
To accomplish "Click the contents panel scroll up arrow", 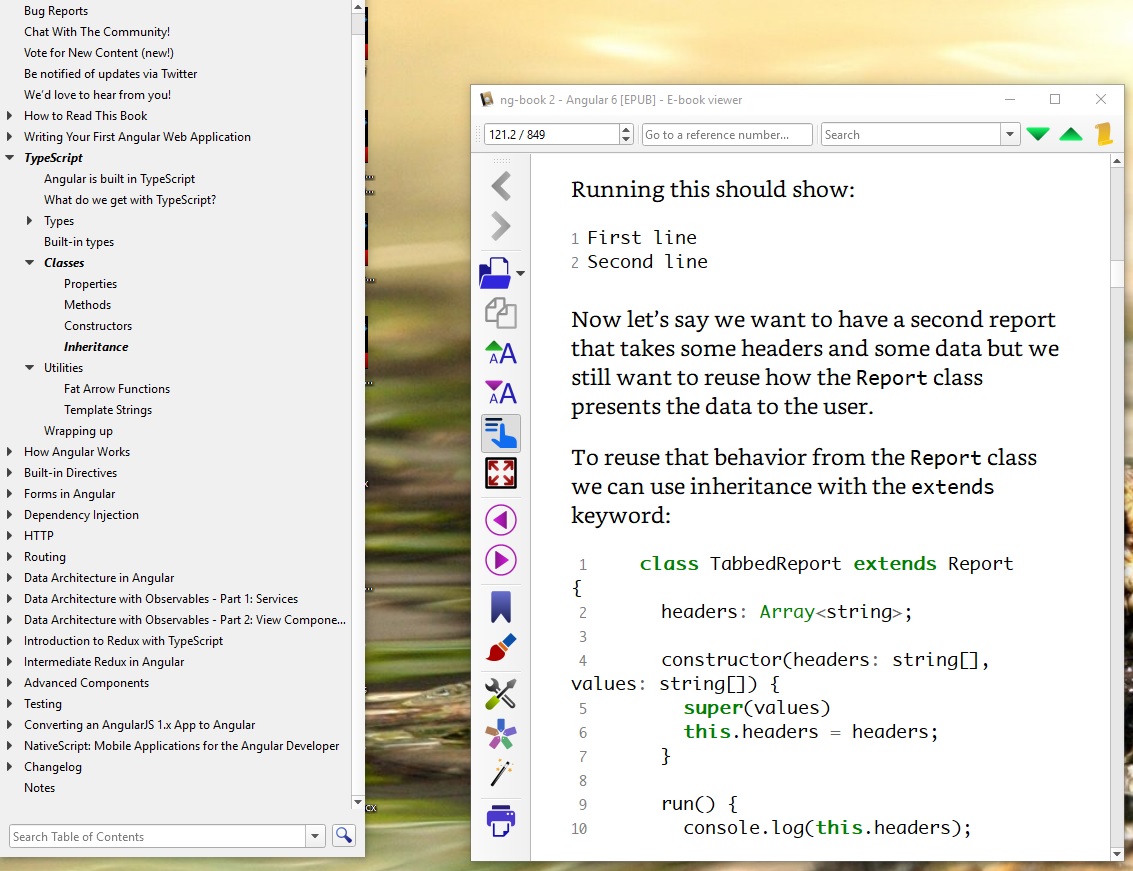I will point(358,7).
